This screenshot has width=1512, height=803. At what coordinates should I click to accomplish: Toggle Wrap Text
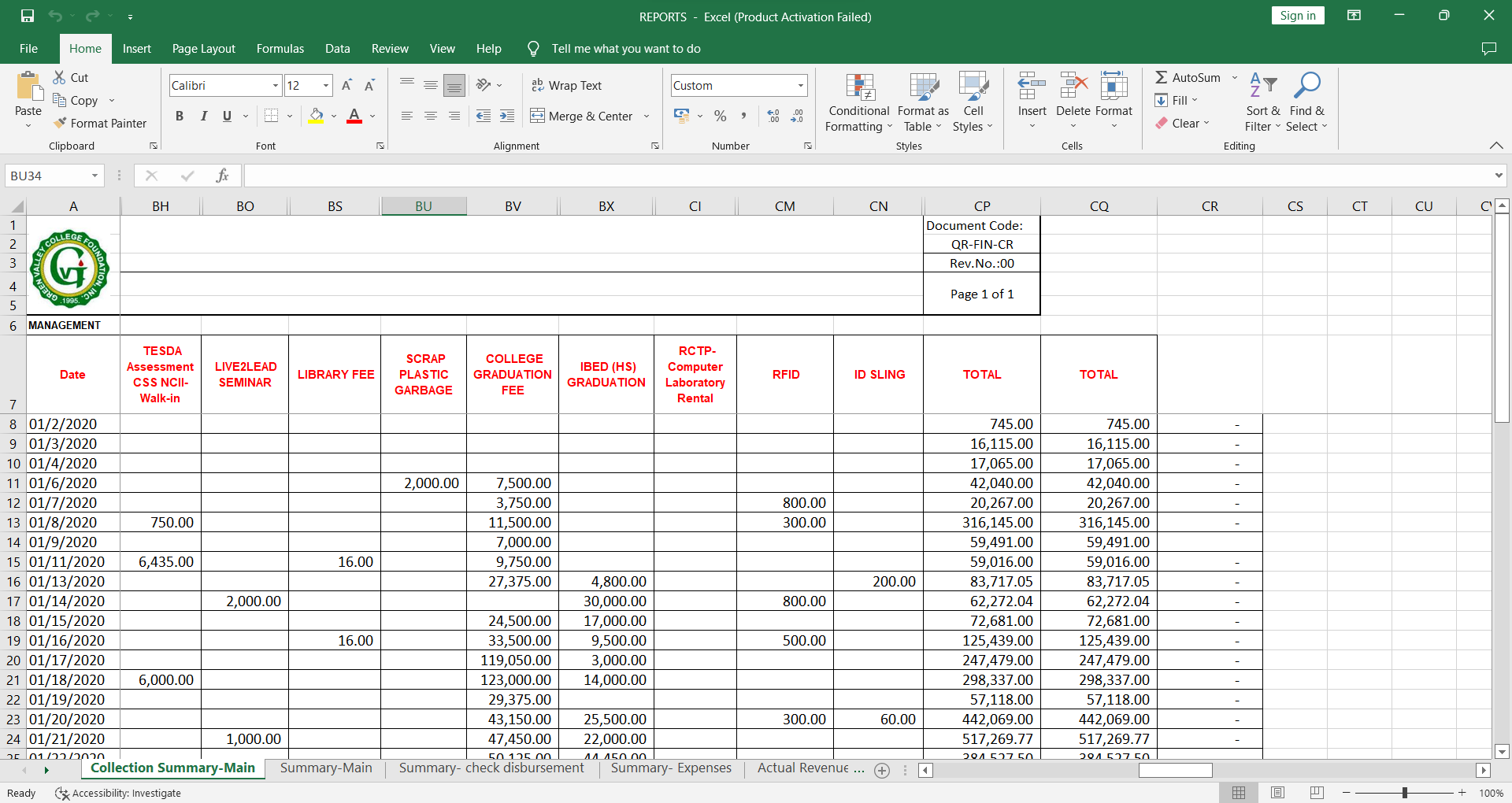(566, 85)
